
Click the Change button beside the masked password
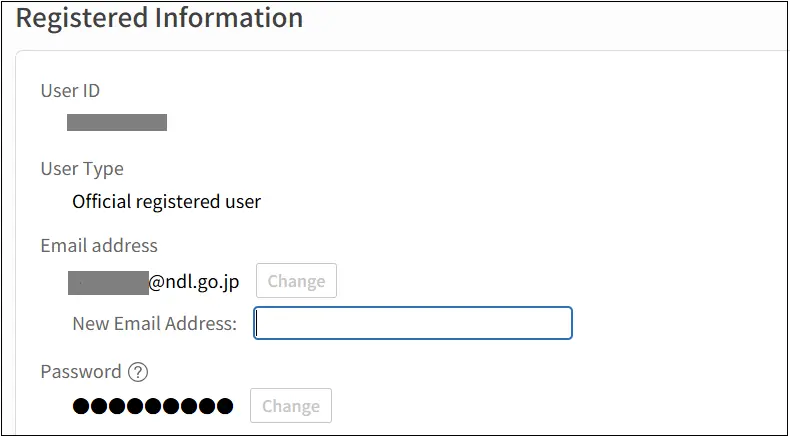291,405
